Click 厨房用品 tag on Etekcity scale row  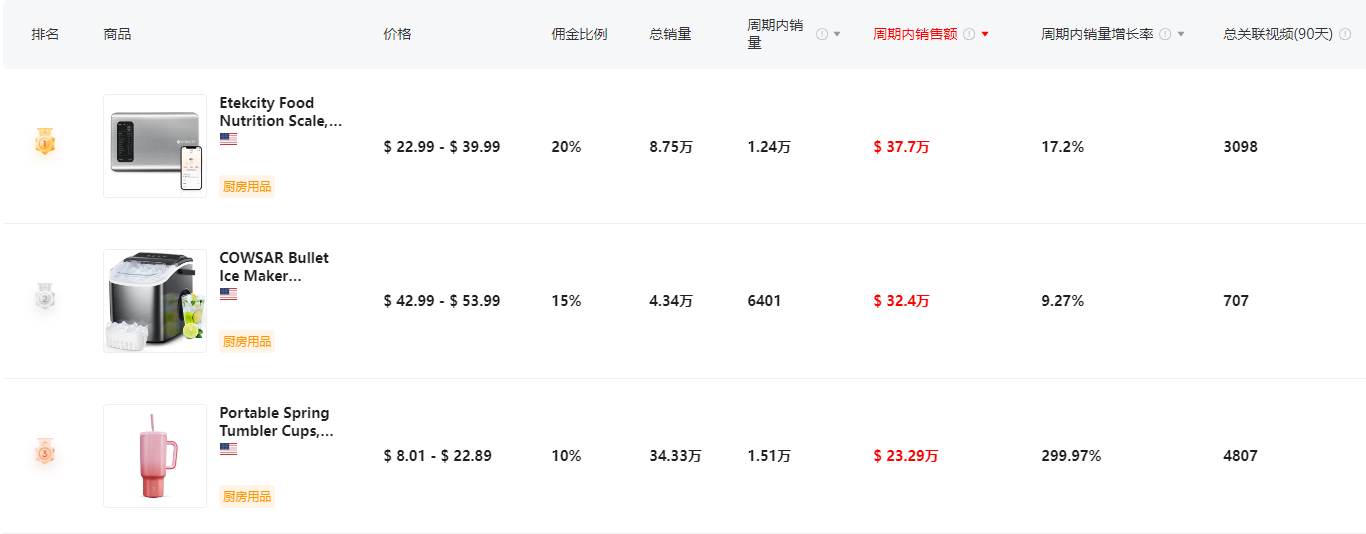coord(247,186)
